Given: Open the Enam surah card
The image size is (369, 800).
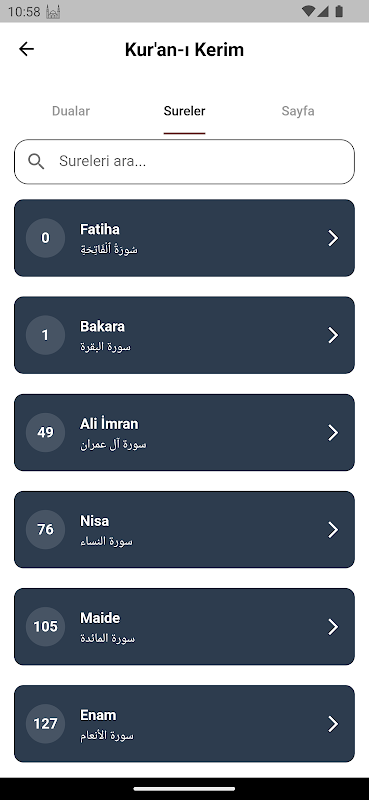Looking at the screenshot, I should (184, 724).
